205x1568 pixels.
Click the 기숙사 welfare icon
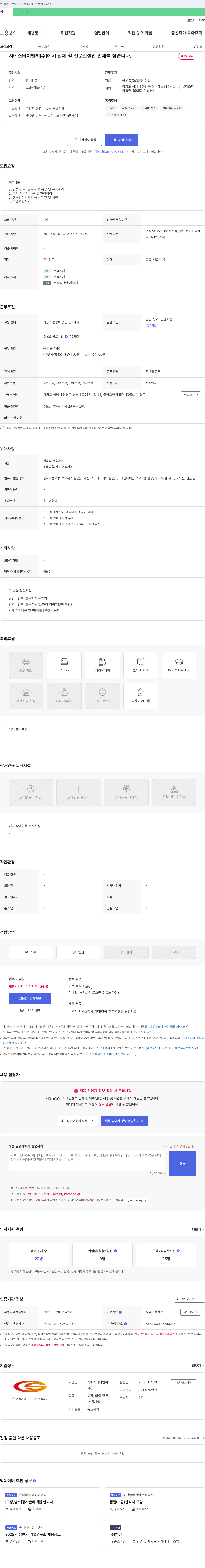pos(64,666)
